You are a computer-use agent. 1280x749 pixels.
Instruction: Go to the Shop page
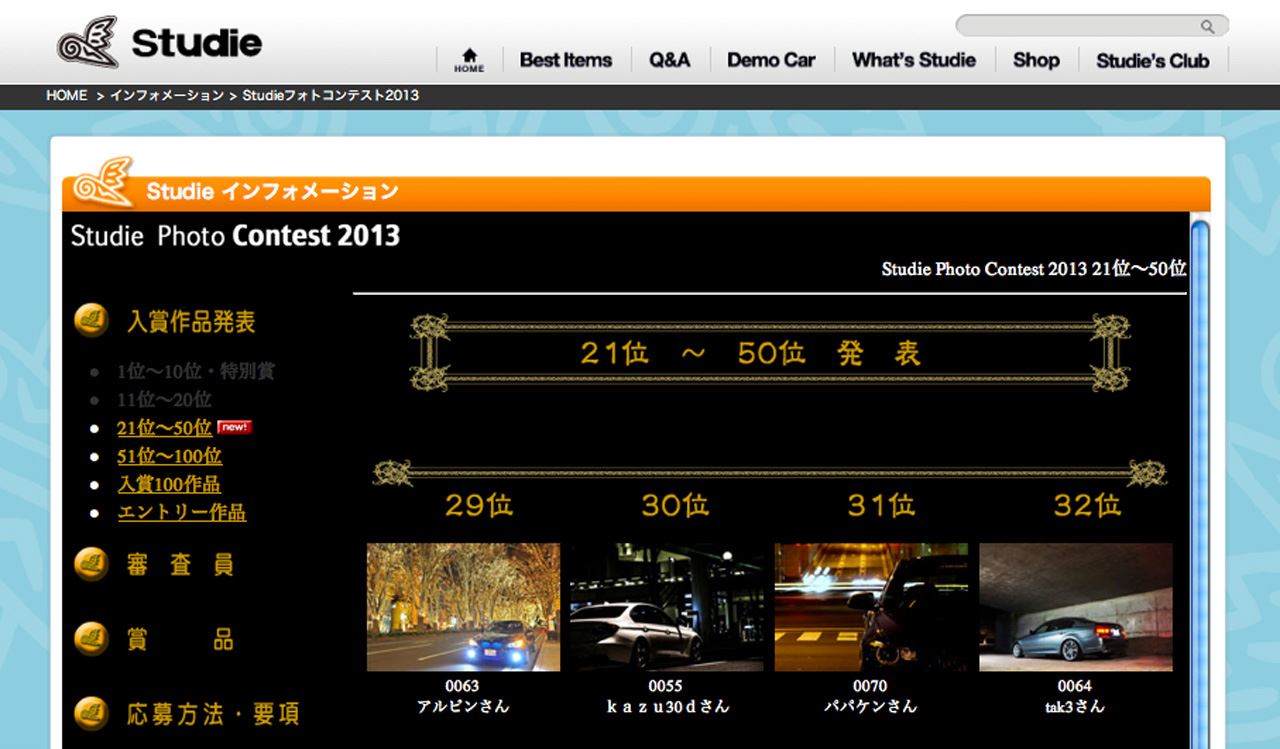(x=1036, y=60)
